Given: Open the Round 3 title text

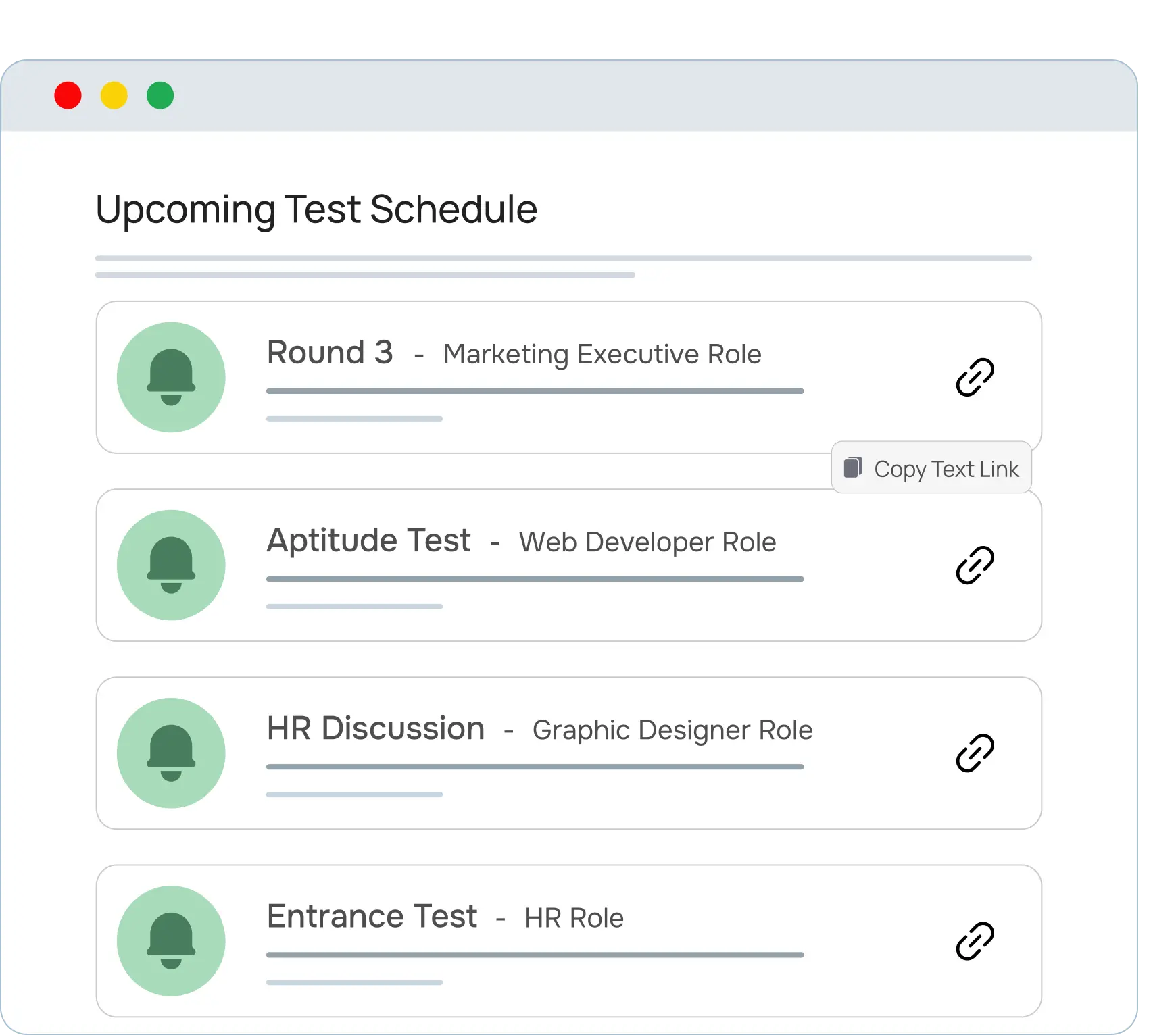Looking at the screenshot, I should pos(330,353).
